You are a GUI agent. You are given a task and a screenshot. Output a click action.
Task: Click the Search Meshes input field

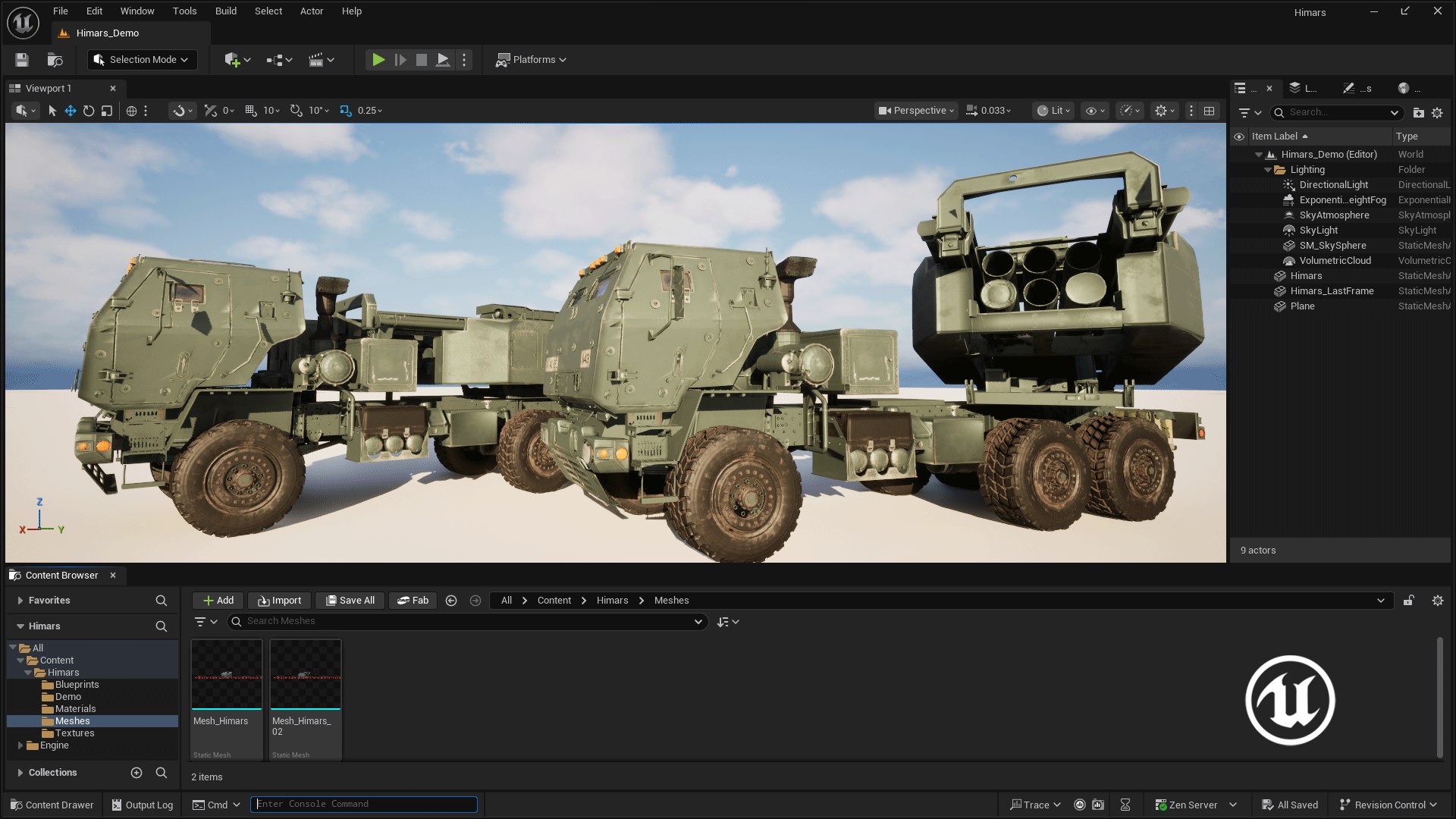point(468,622)
